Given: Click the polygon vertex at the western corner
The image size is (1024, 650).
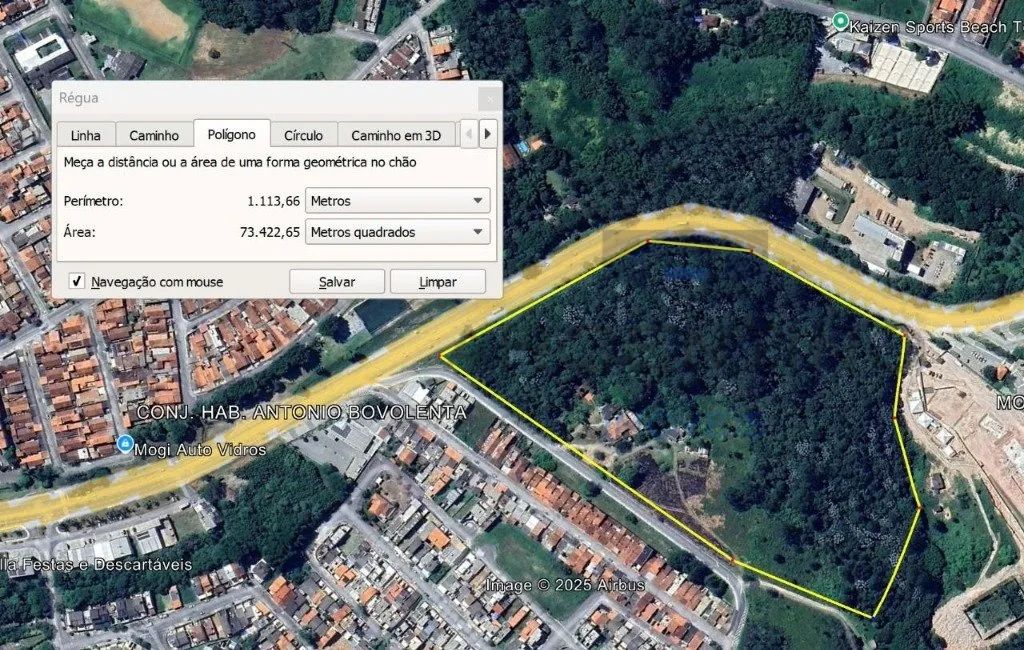Looking at the screenshot, I should point(442,356).
